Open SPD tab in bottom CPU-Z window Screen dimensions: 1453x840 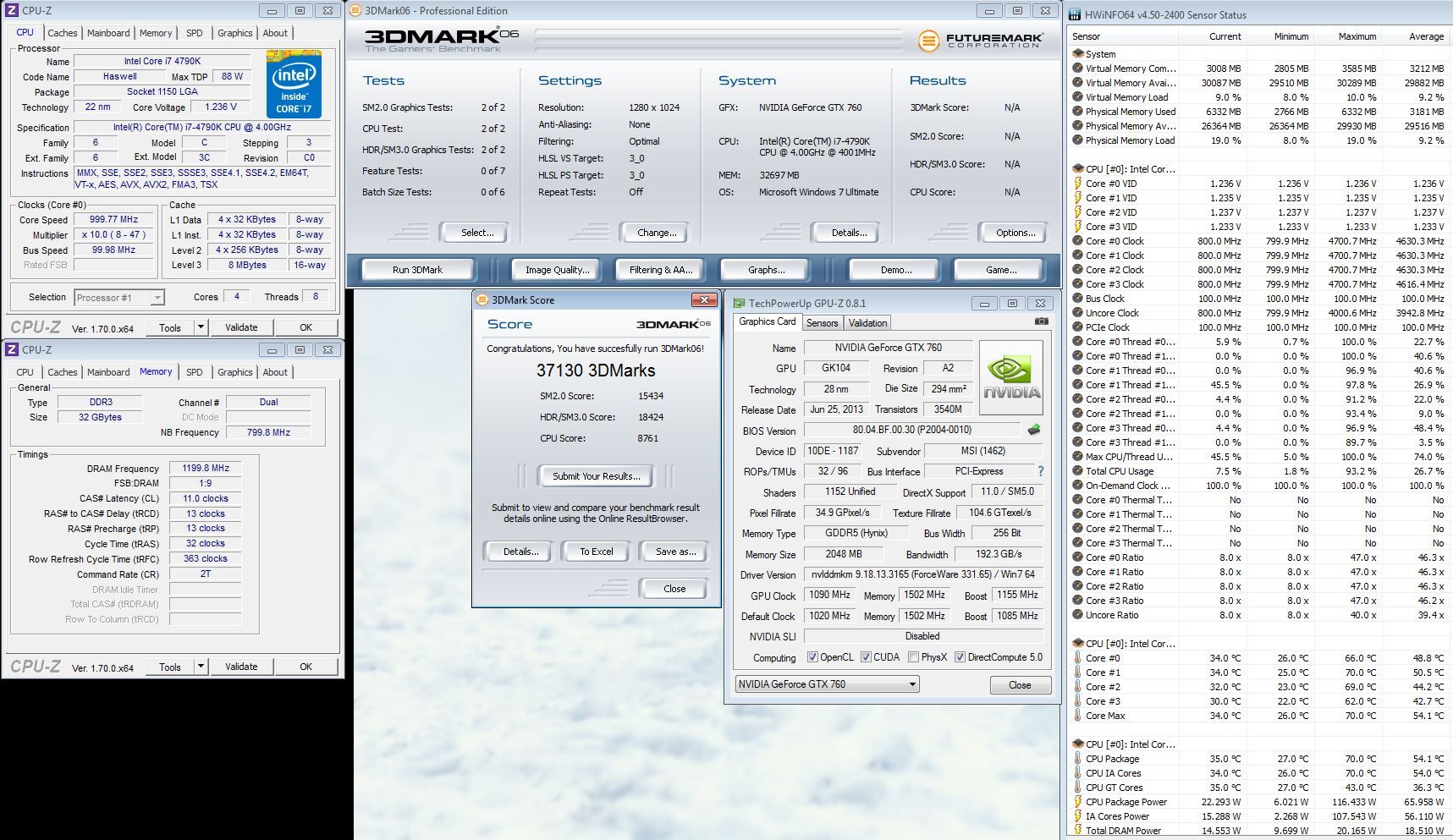click(194, 372)
